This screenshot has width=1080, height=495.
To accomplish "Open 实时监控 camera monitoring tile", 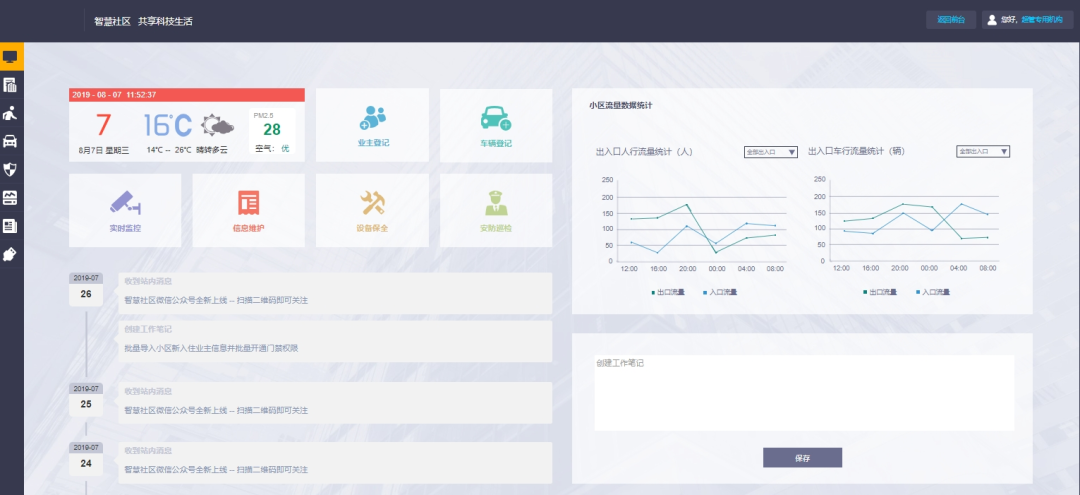I will [x=125, y=210].
